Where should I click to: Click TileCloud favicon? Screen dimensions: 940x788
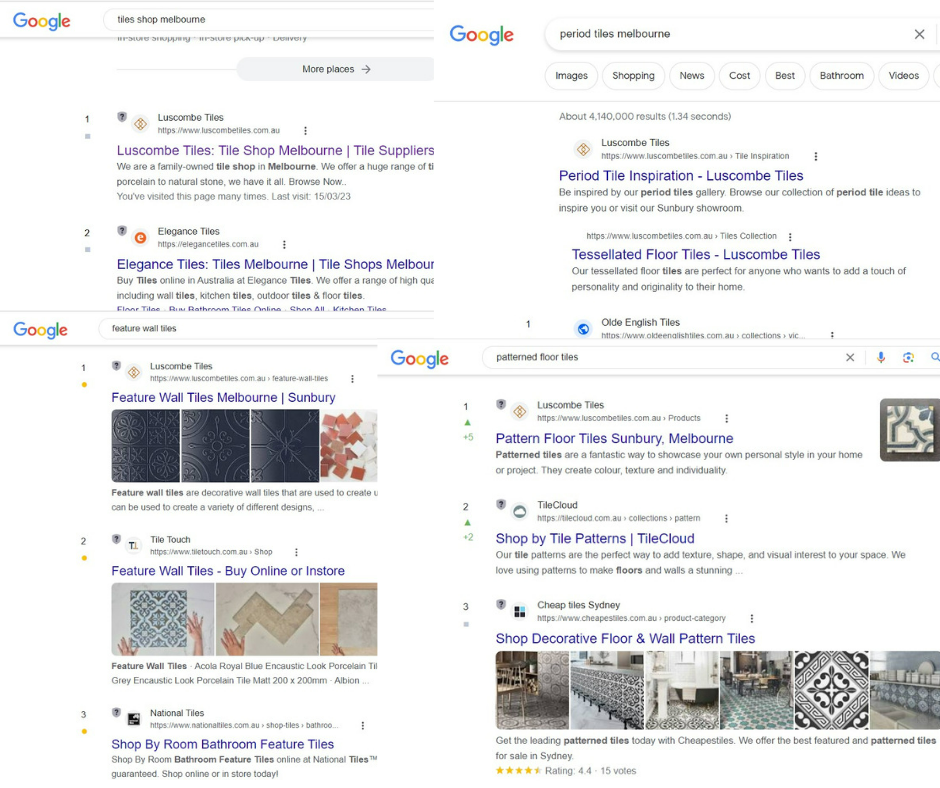point(520,512)
